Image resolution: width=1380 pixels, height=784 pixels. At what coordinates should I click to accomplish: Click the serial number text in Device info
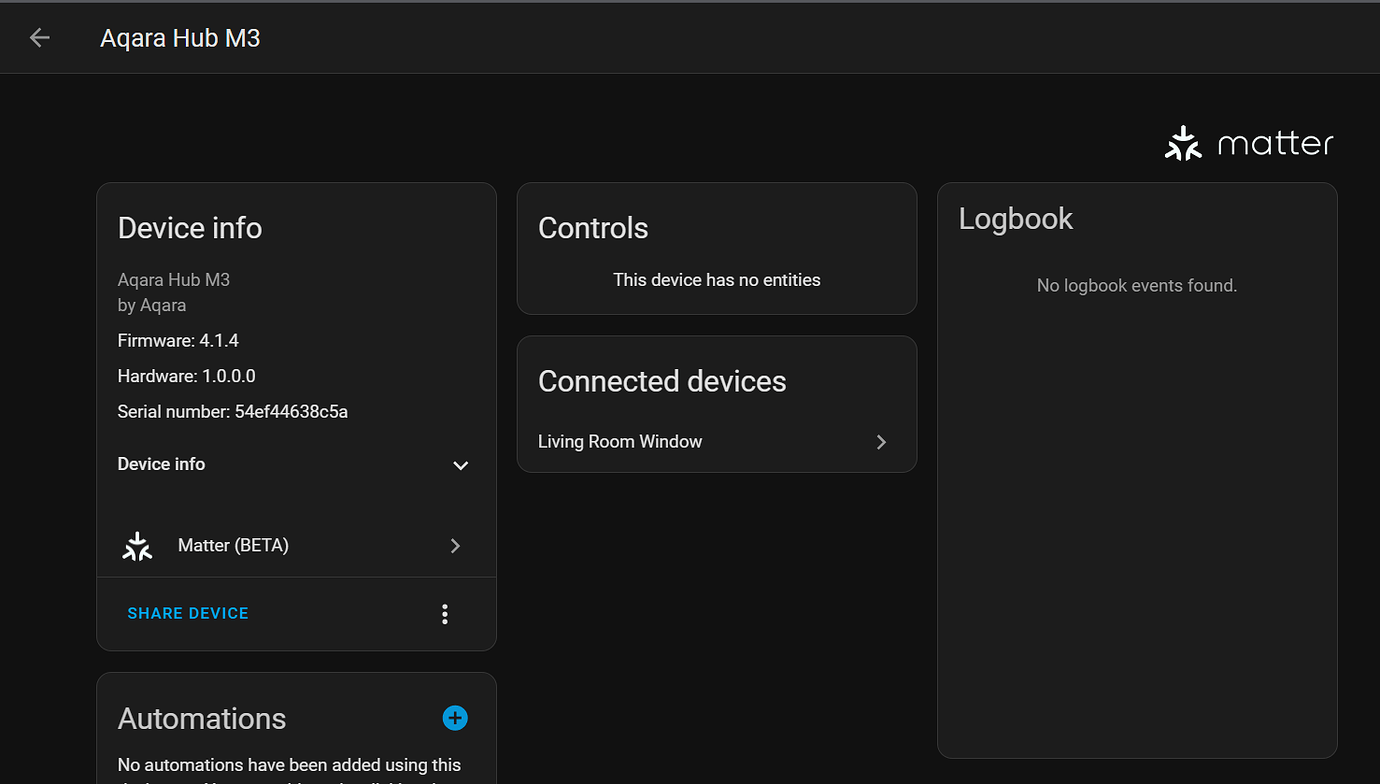[232, 411]
